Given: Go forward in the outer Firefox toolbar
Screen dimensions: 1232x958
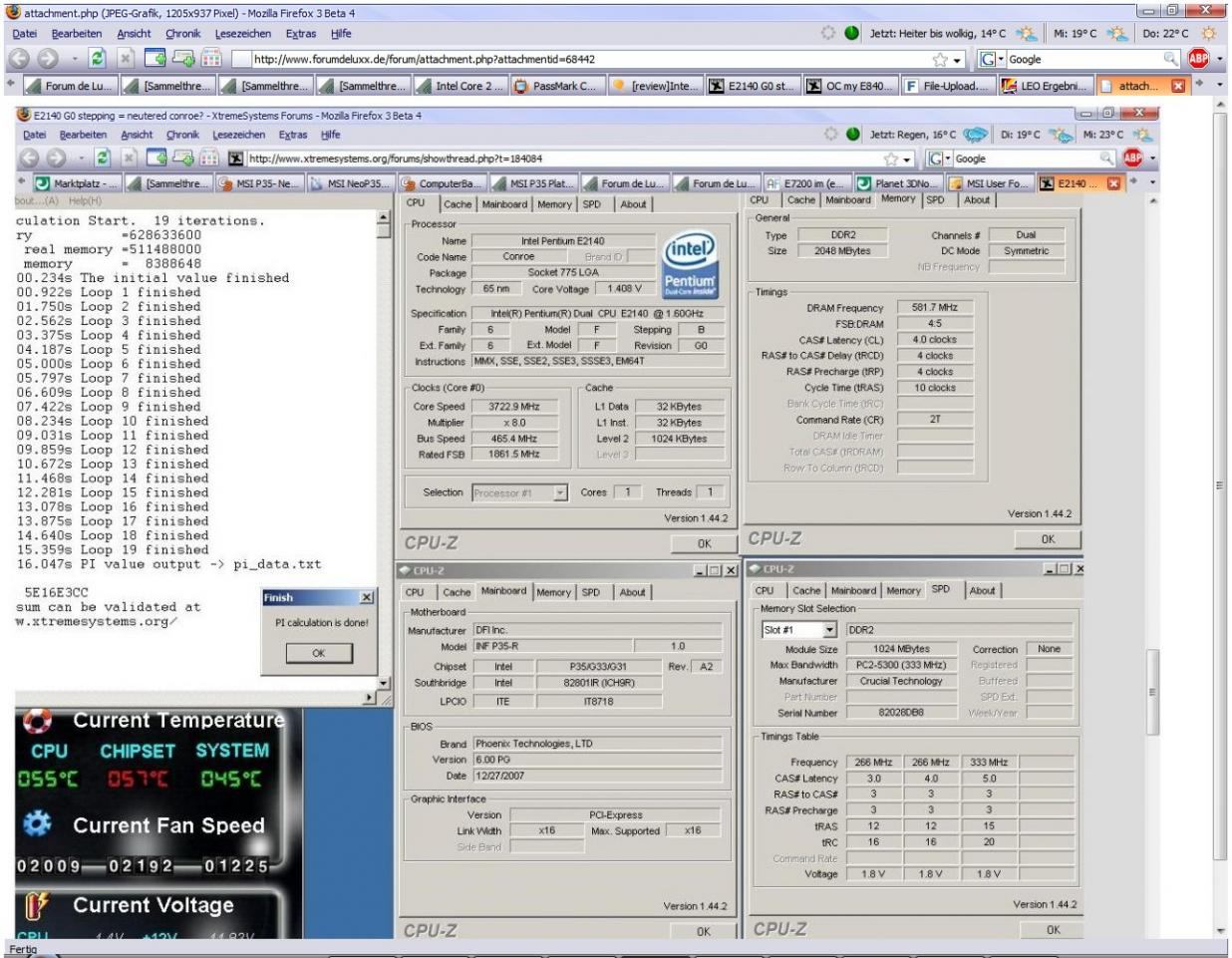Looking at the screenshot, I should 47,59.
